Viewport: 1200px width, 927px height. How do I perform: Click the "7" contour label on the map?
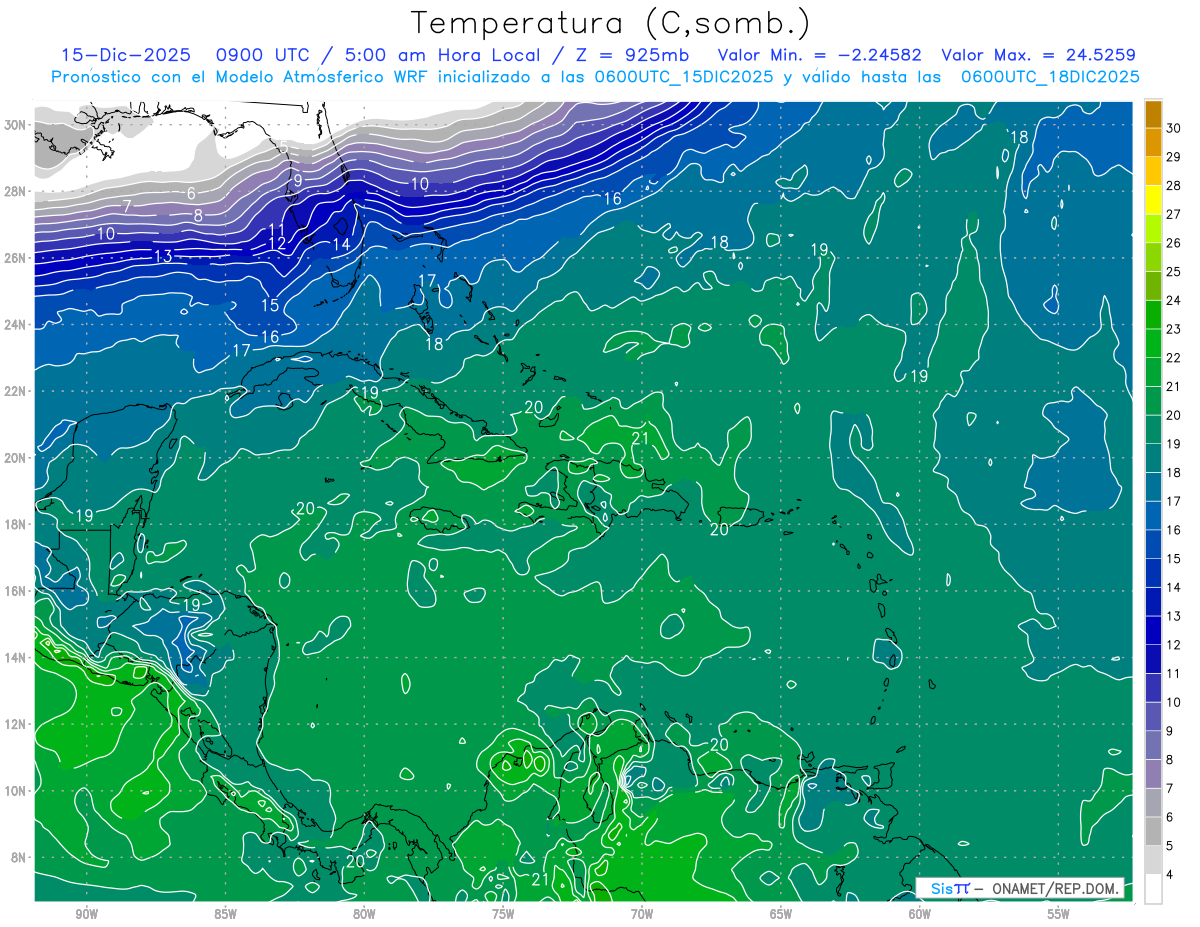pyautogui.click(x=127, y=207)
